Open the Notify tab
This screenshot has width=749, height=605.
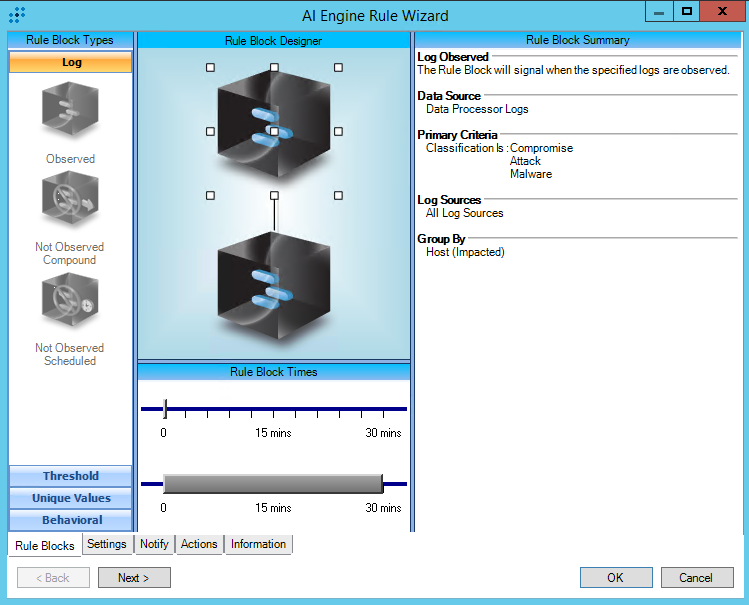[154, 544]
